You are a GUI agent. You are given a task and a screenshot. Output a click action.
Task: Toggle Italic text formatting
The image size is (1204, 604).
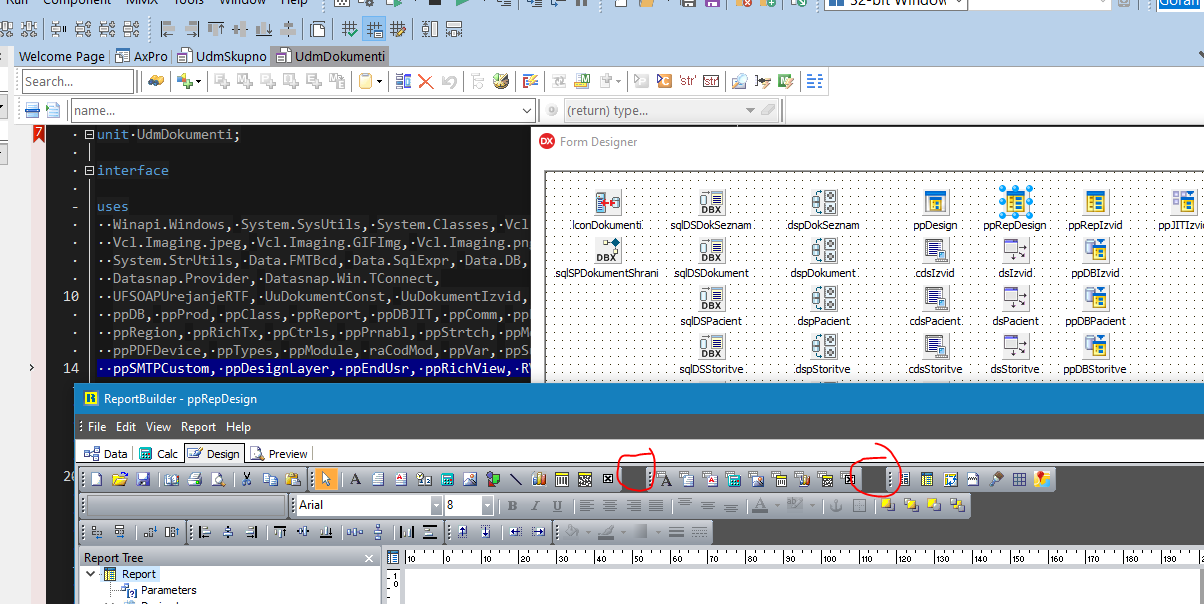pos(535,506)
